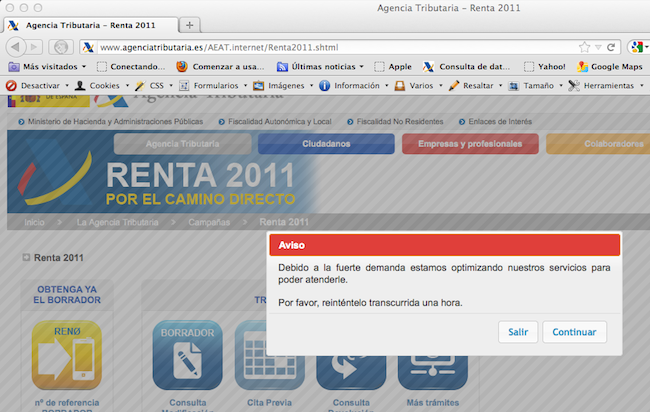Open the Varios dropdown arrow

tap(441, 86)
